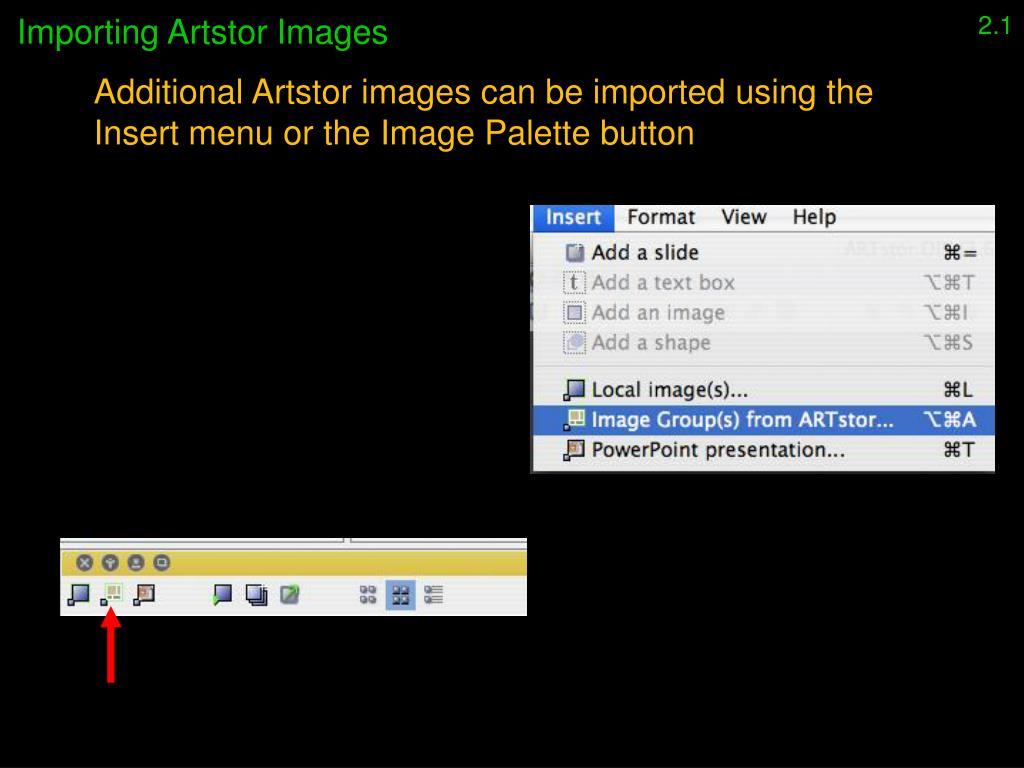Image resolution: width=1024 pixels, height=768 pixels.
Task: Open the Help menu
Action: [x=814, y=217]
